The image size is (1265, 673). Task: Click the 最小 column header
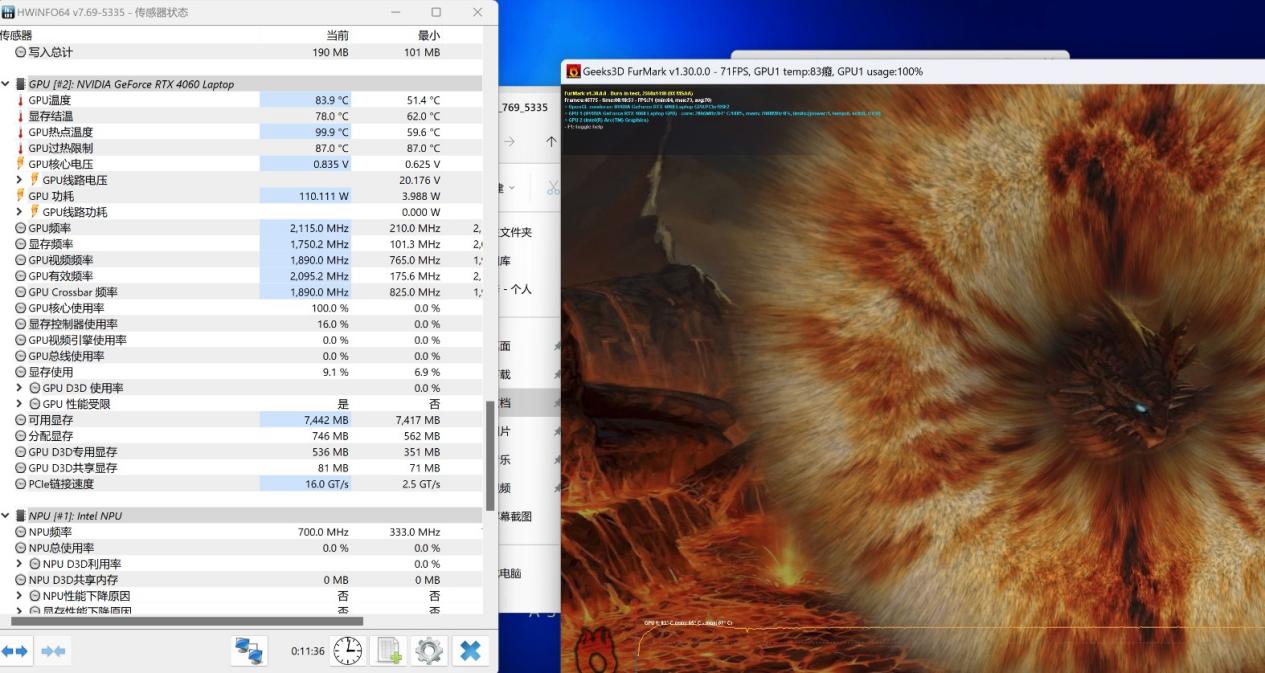[x=432, y=34]
